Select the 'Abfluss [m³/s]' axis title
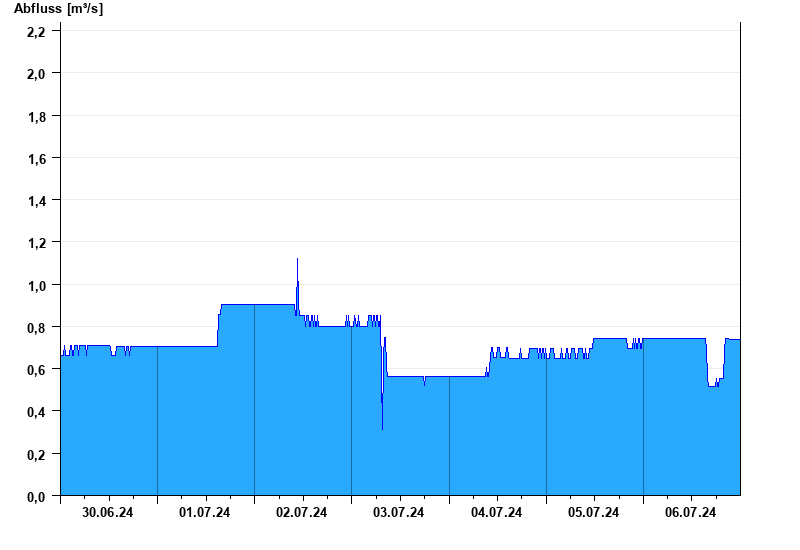This screenshot has width=800, height=550. 58,9
